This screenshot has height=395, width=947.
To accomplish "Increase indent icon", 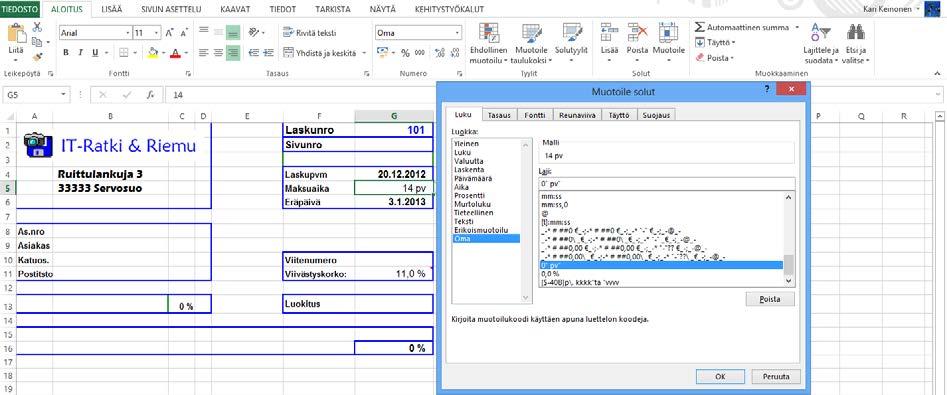I will (x=269, y=53).
